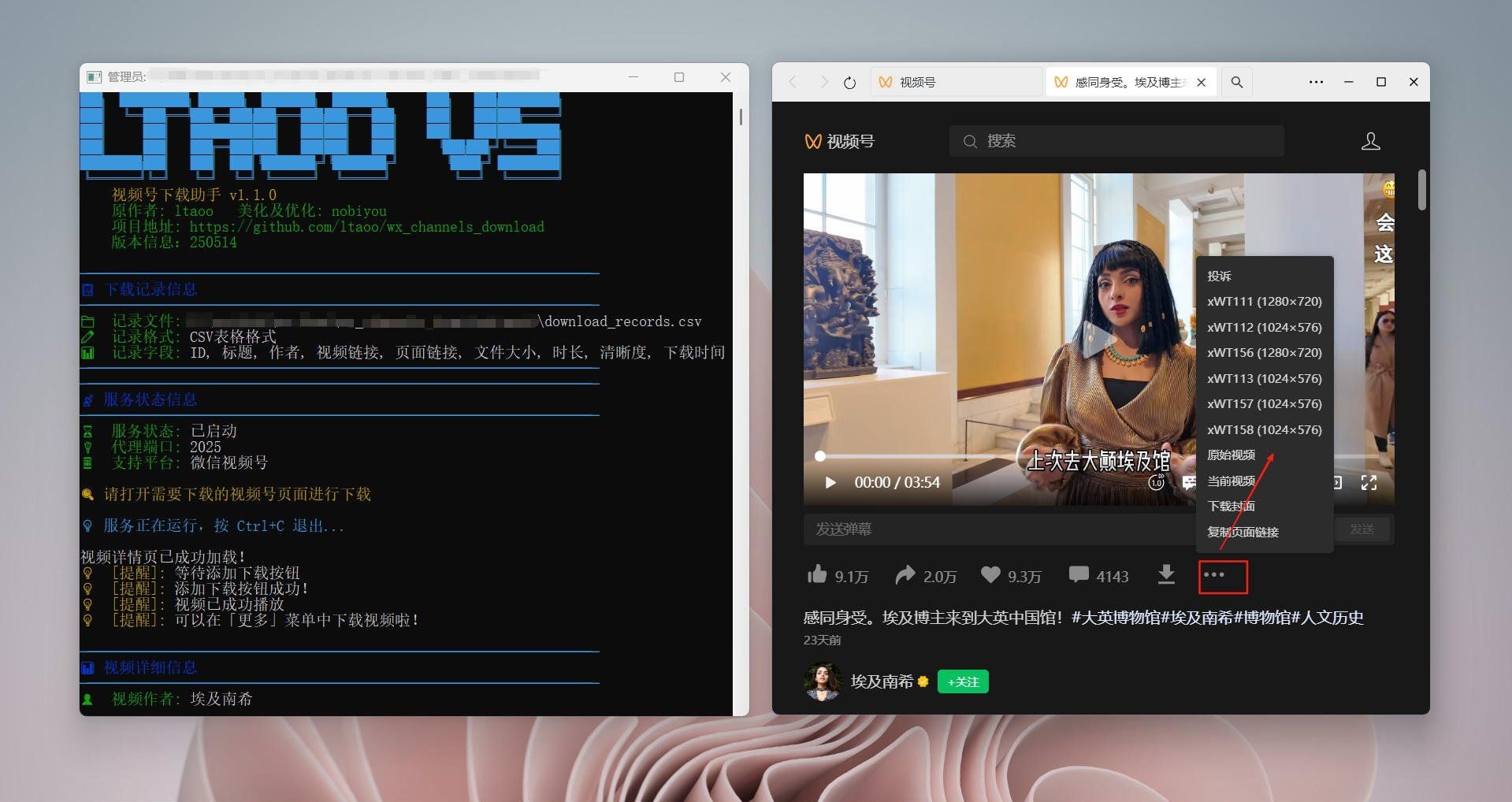Click the terminal window scrollbar
The image size is (1512, 802).
[741, 117]
